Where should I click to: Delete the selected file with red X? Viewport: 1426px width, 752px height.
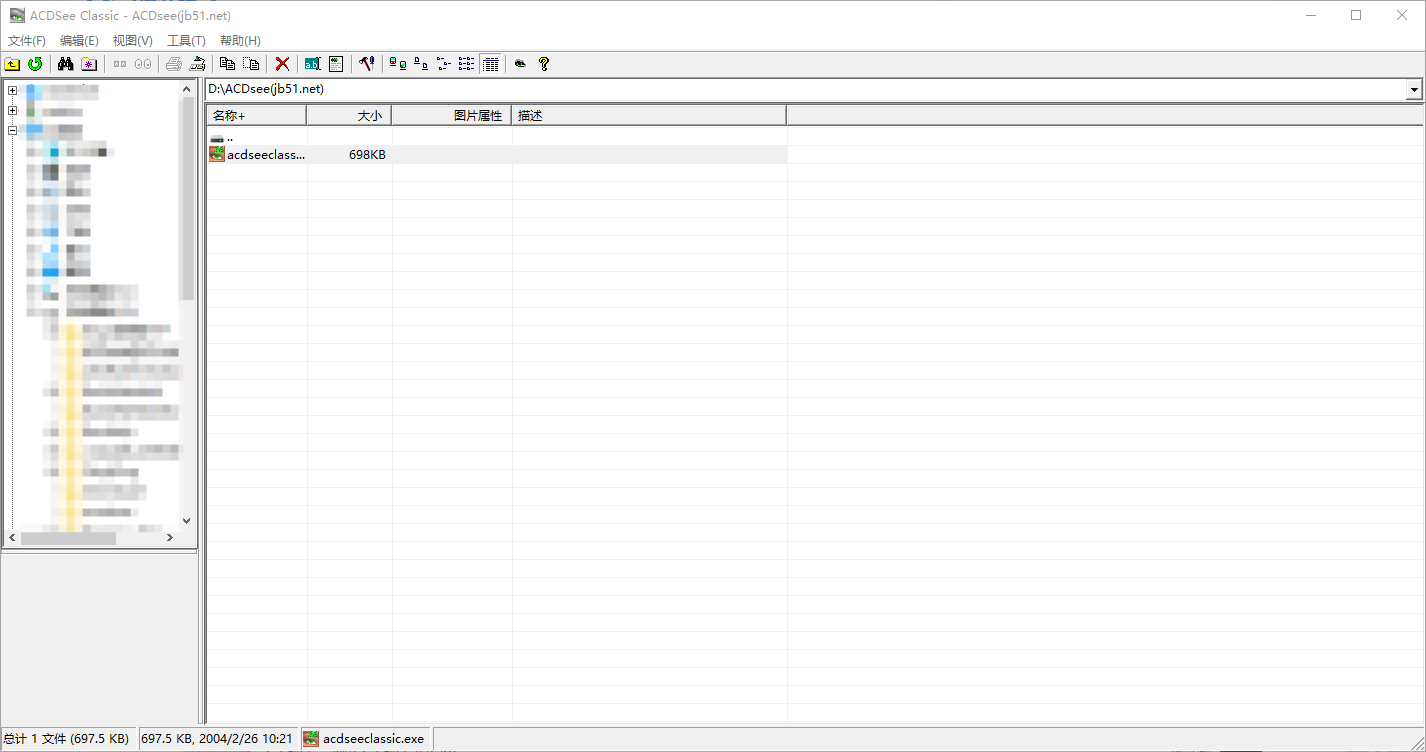(x=282, y=64)
